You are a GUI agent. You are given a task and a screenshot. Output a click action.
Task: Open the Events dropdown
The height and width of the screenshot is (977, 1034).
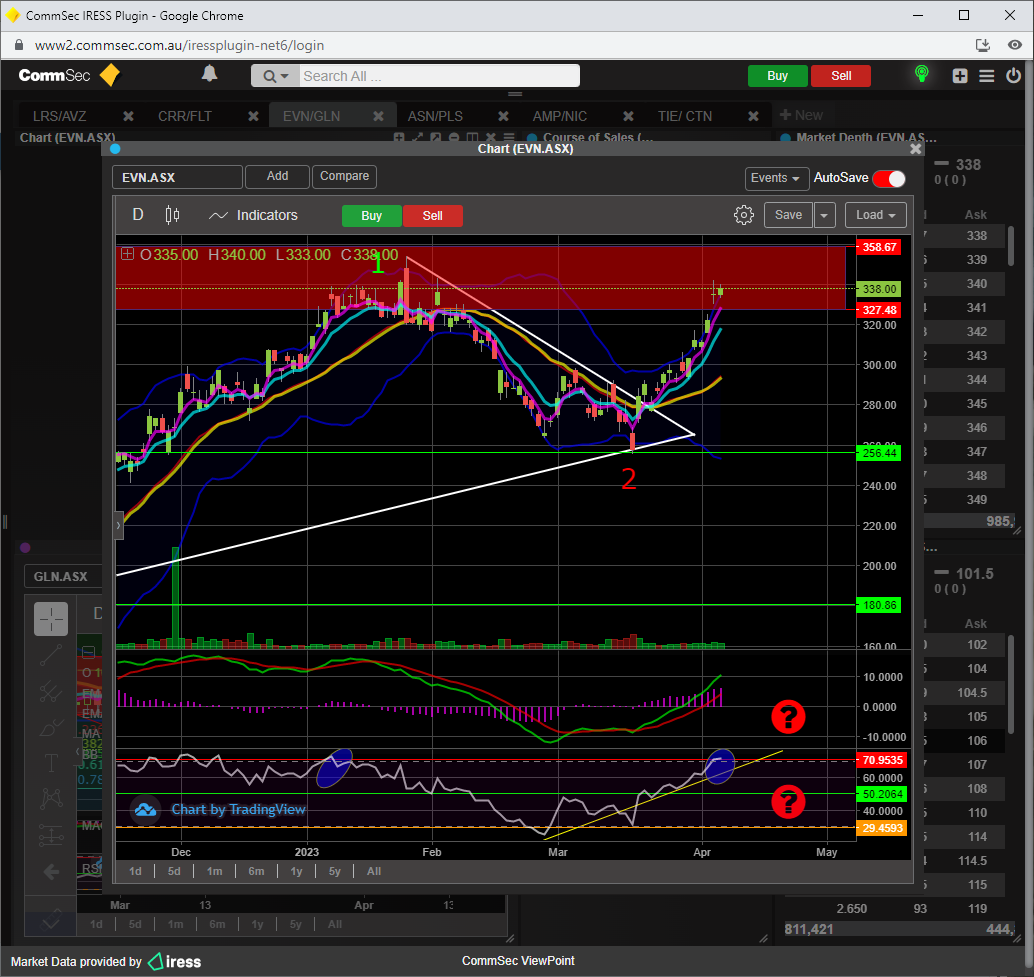click(777, 178)
